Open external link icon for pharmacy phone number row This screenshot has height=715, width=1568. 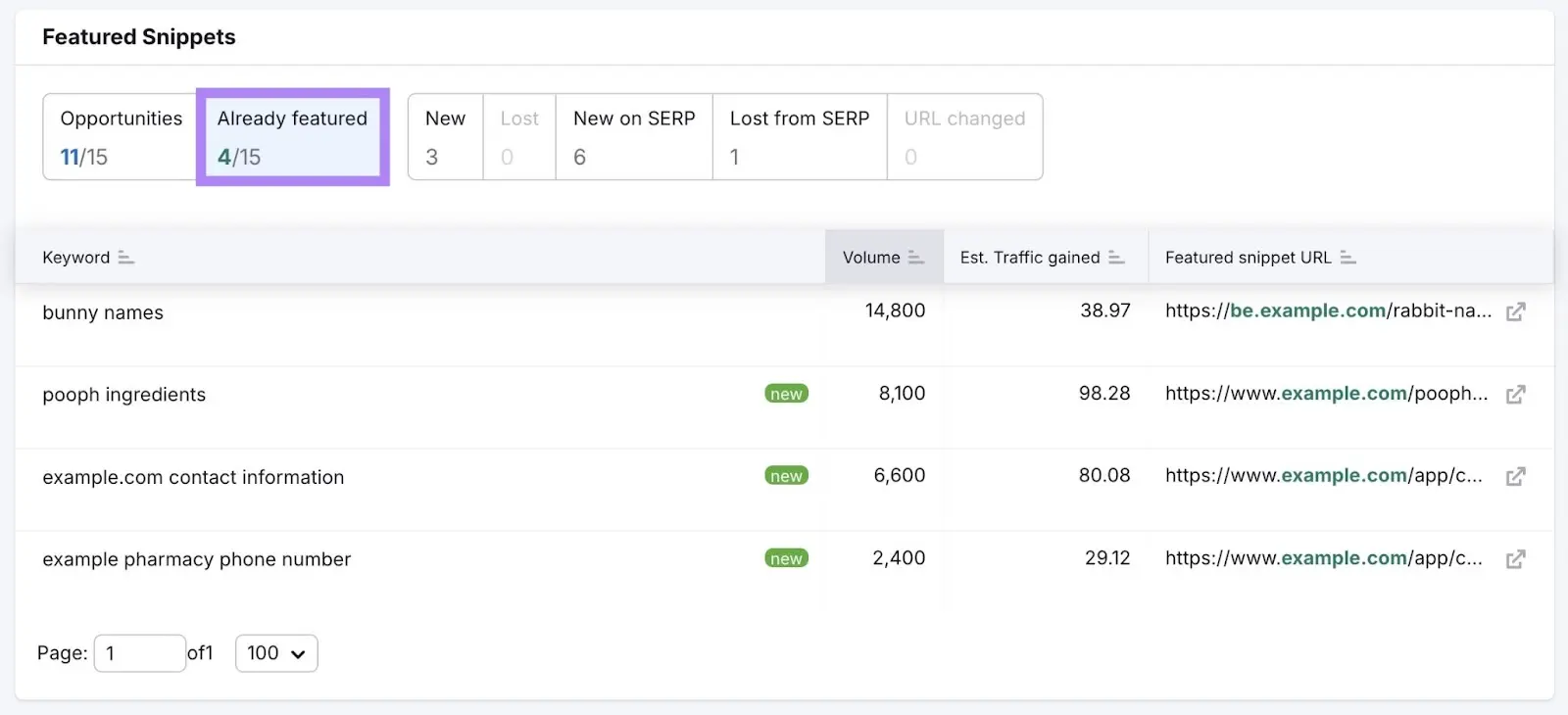click(1515, 559)
